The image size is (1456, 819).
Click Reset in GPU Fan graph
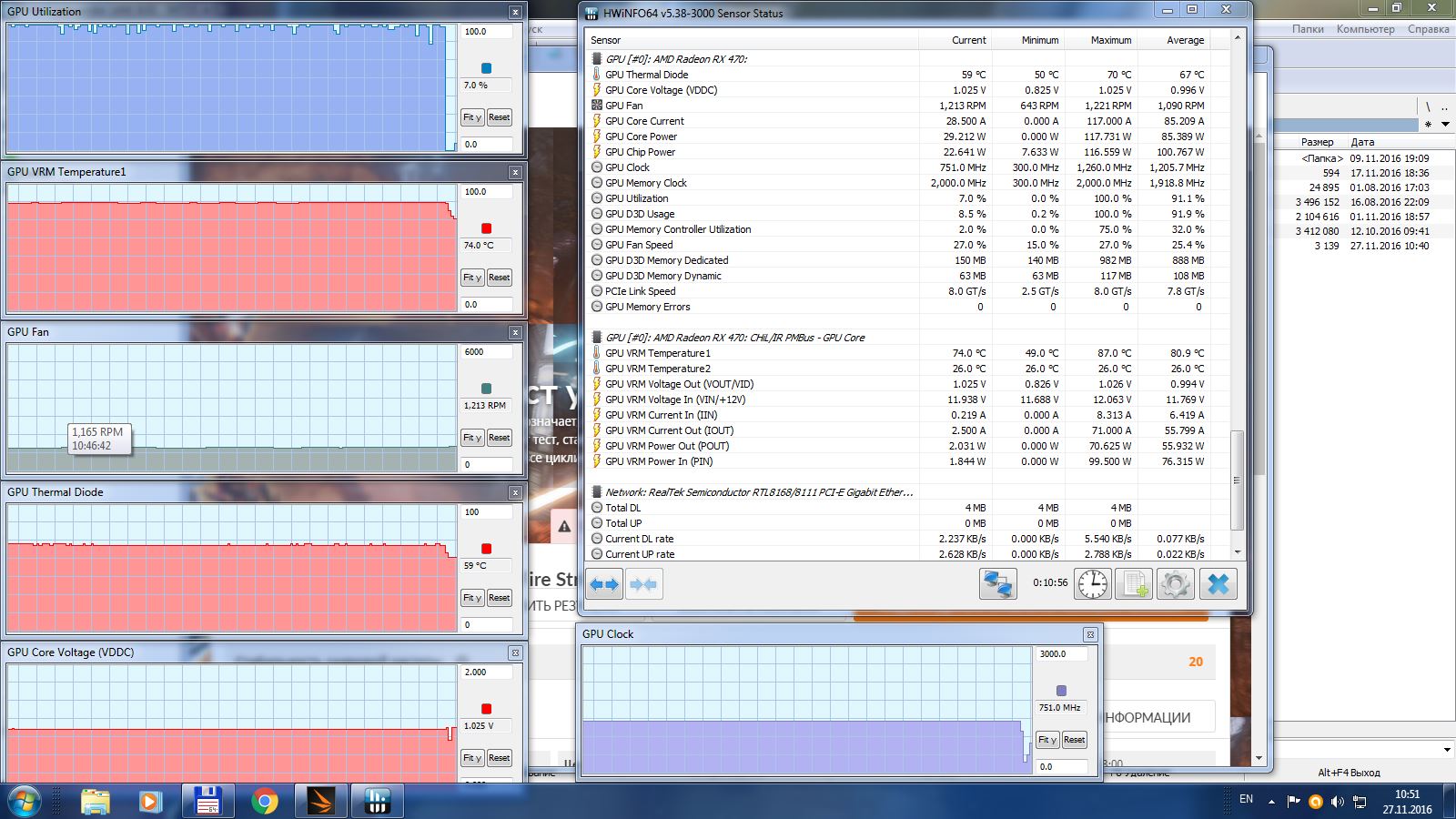point(499,438)
